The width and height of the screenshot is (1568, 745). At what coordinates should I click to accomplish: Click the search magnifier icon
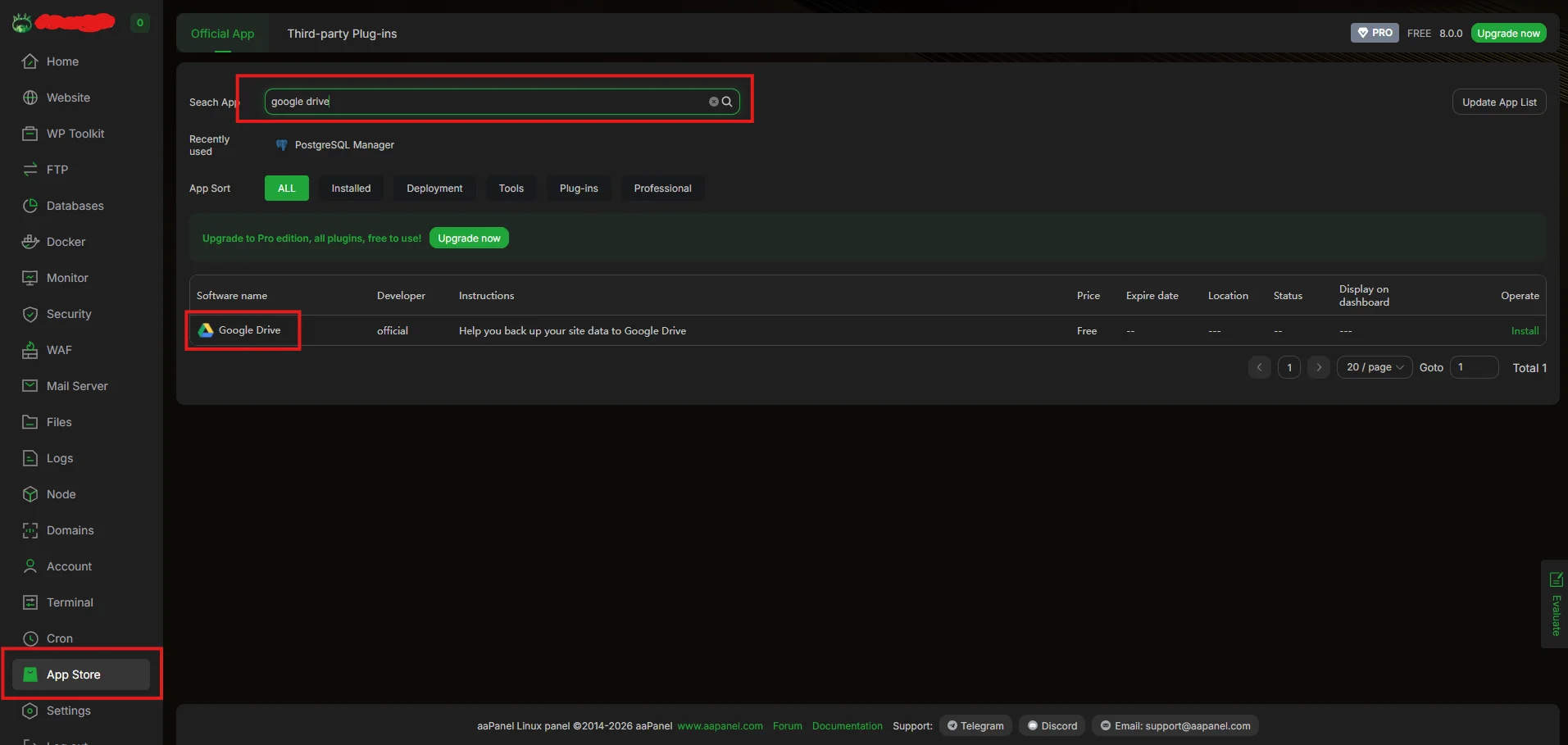click(x=727, y=102)
